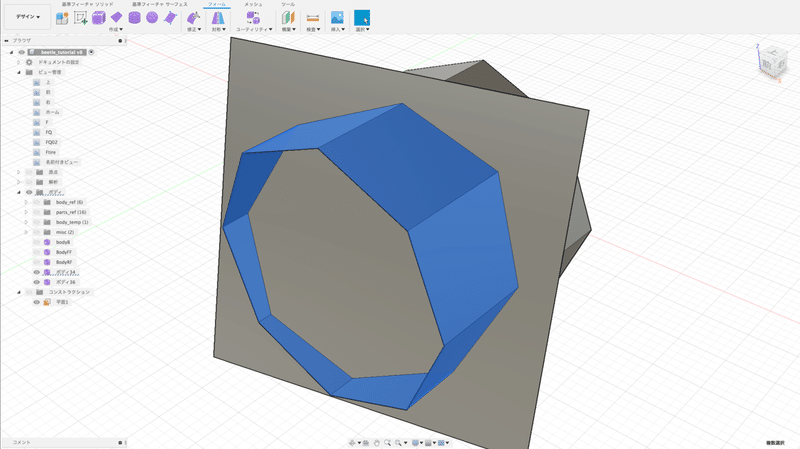Image resolution: width=800 pixels, height=449 pixels.
Task: Click the Symmetry mirror icon
Action: 218,18
